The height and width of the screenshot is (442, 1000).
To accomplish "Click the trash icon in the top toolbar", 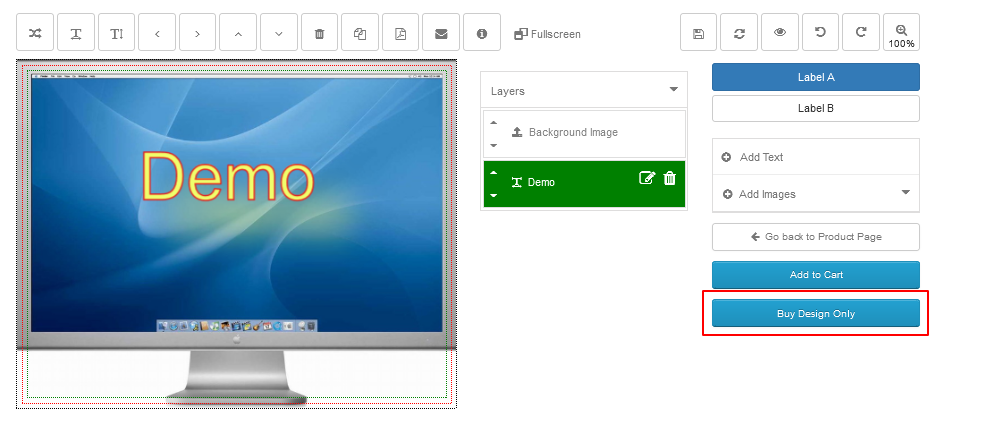I will tap(320, 33).
